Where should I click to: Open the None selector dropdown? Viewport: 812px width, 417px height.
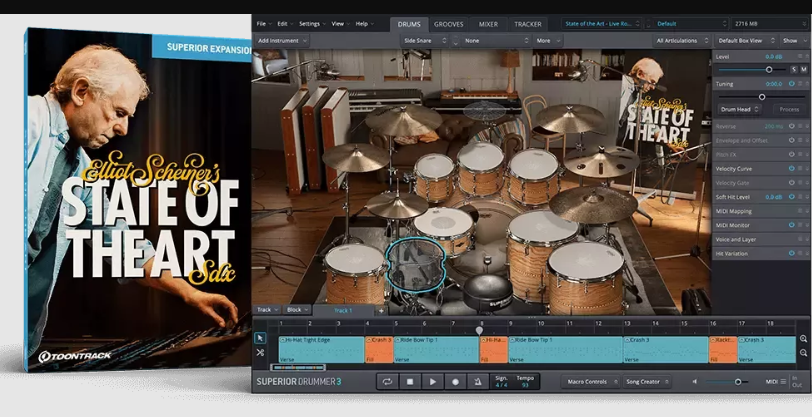point(496,40)
